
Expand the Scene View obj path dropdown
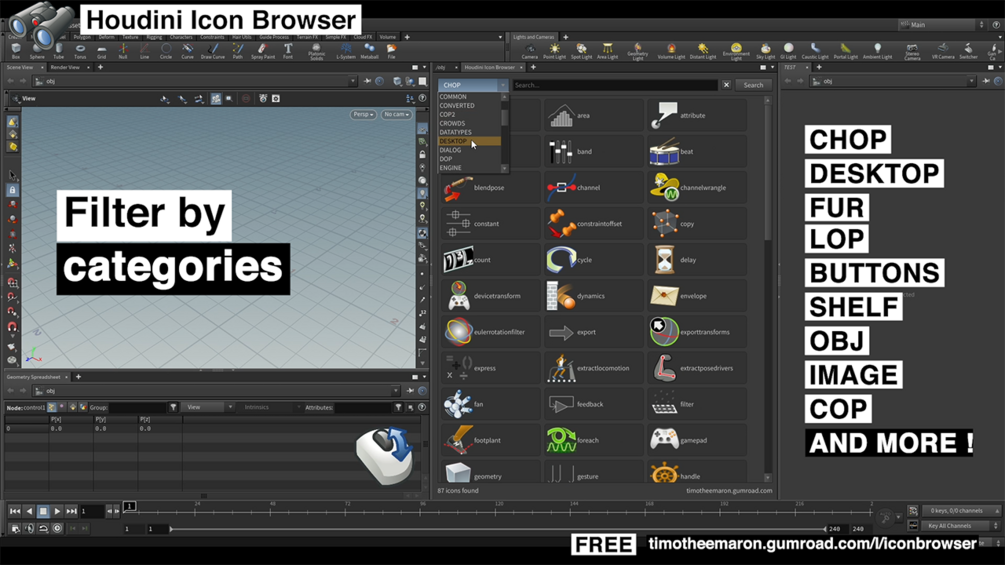[x=353, y=81]
